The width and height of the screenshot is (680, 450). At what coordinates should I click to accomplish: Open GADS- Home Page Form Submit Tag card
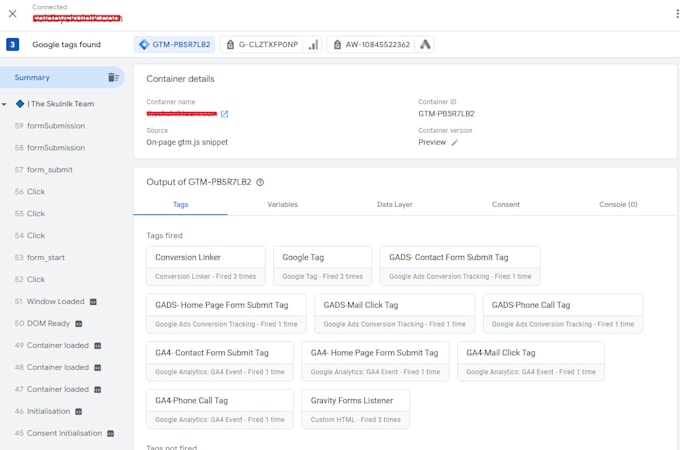[226, 313]
